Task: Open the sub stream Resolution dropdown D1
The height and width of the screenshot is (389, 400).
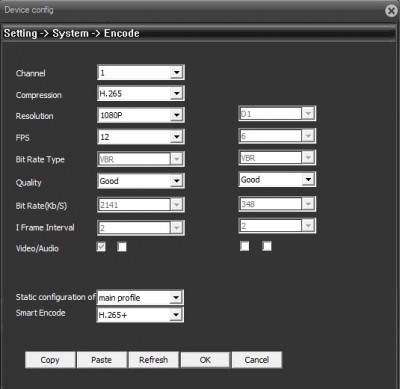Action: [x=277, y=114]
